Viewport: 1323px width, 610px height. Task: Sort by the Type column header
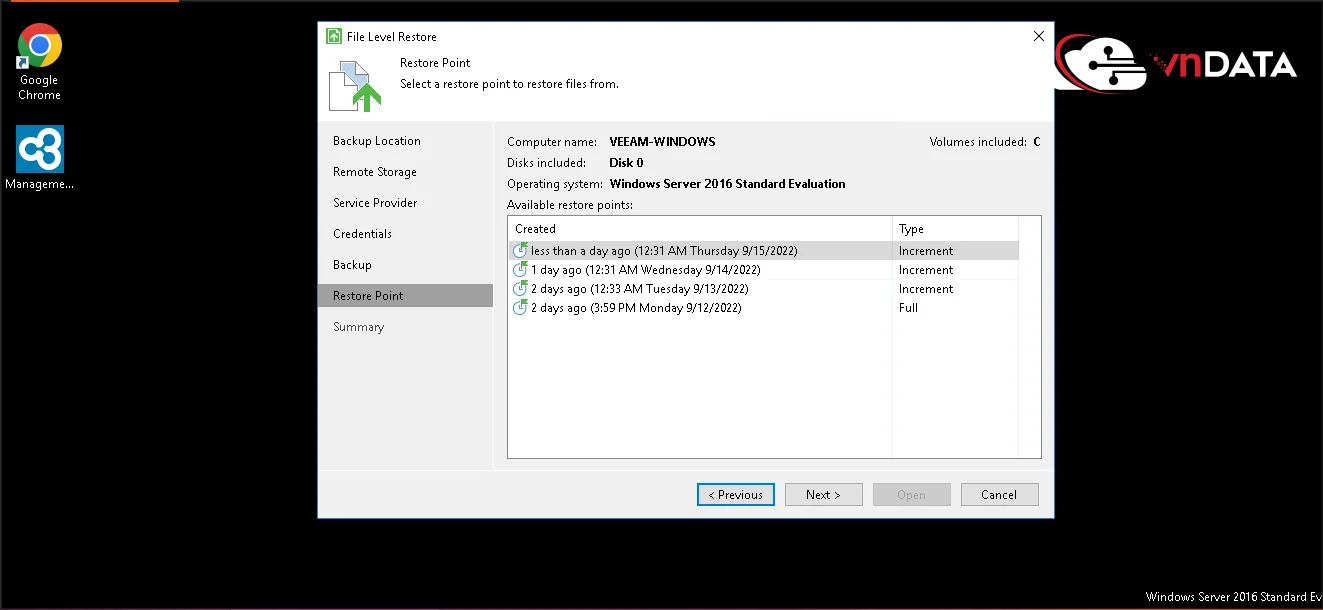tap(955, 229)
